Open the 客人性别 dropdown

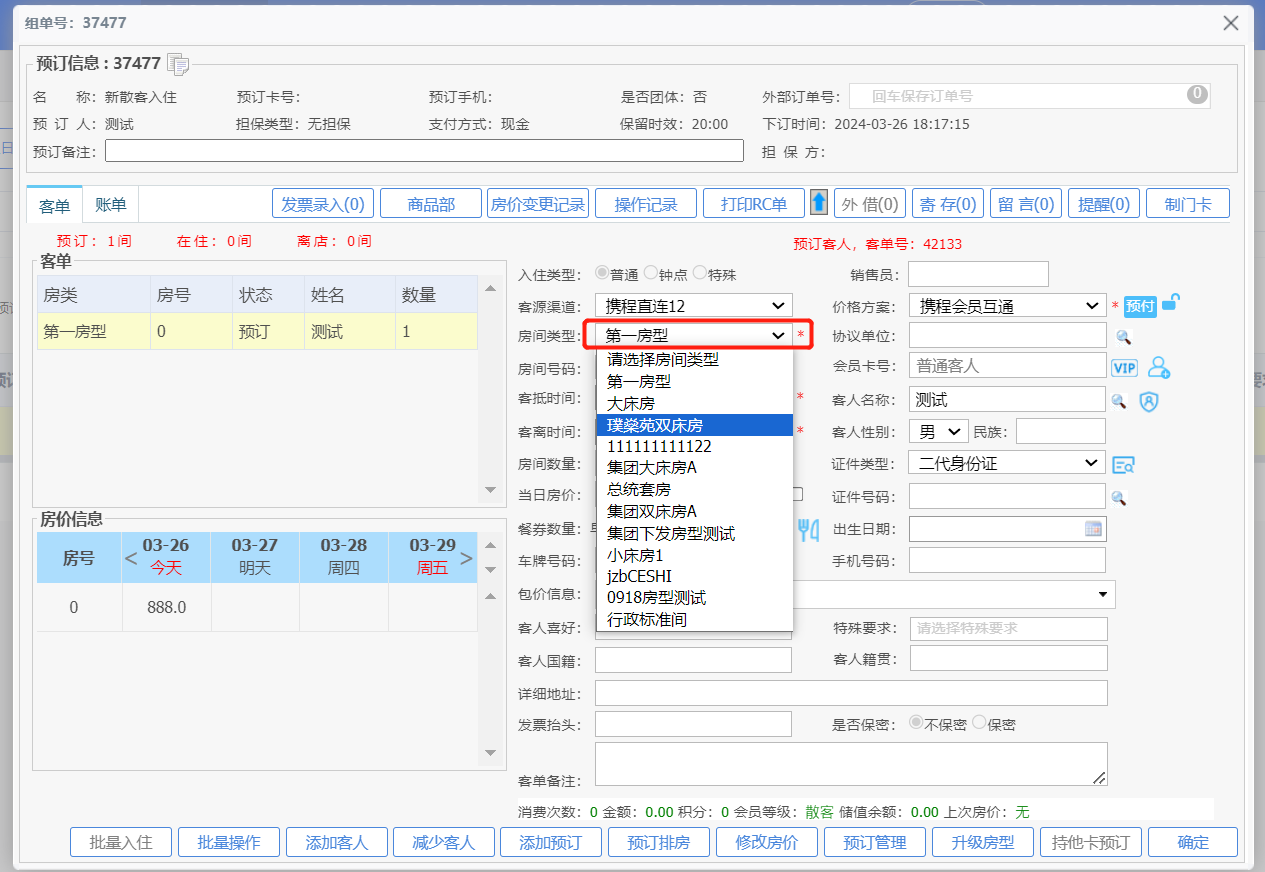click(939, 431)
